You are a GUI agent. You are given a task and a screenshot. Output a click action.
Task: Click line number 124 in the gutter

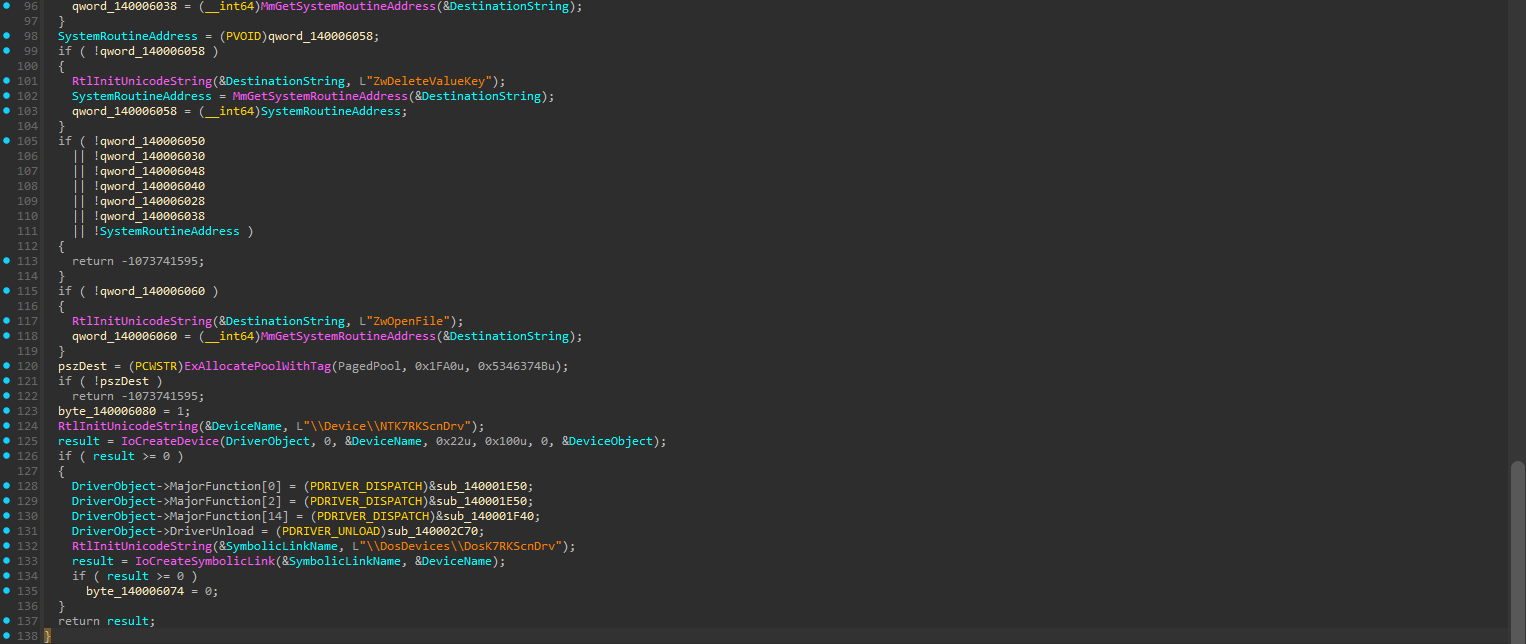pos(28,426)
